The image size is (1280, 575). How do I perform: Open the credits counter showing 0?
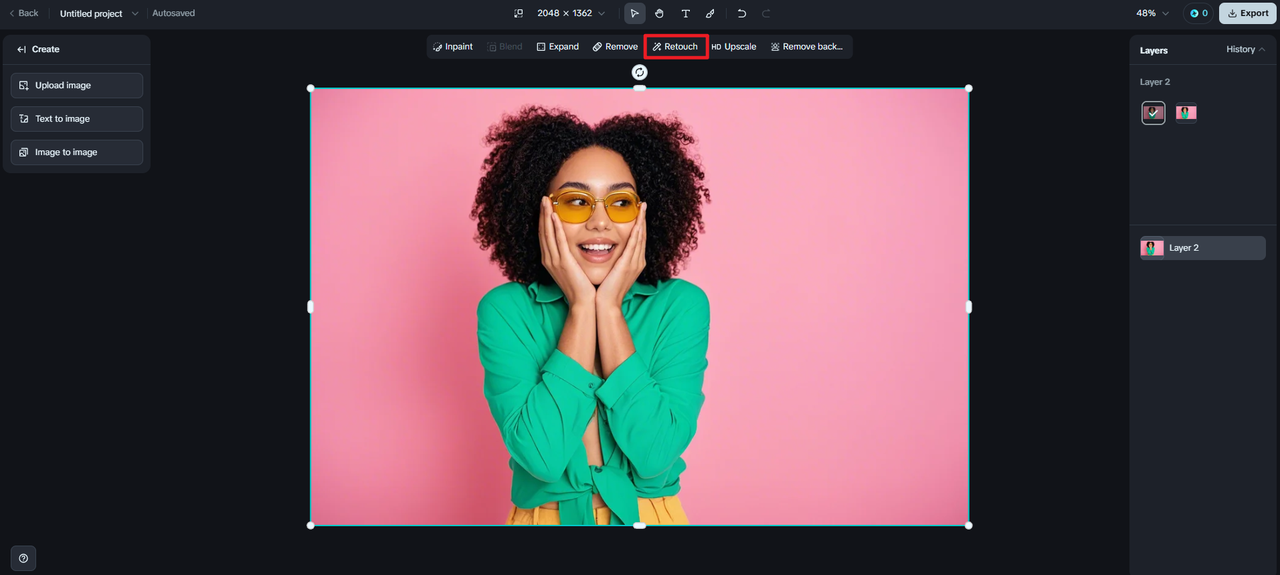tap(1198, 13)
